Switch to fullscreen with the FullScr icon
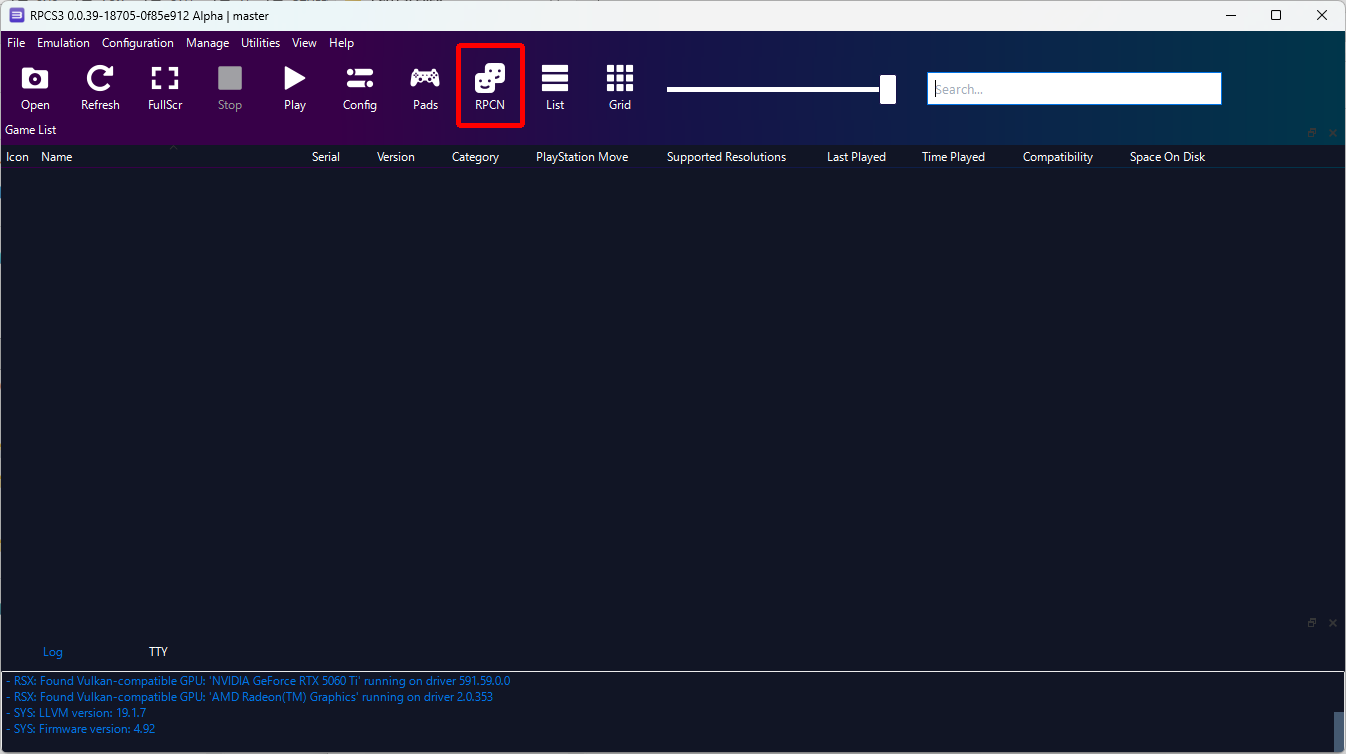Viewport: 1346px width, 754px height. (165, 88)
